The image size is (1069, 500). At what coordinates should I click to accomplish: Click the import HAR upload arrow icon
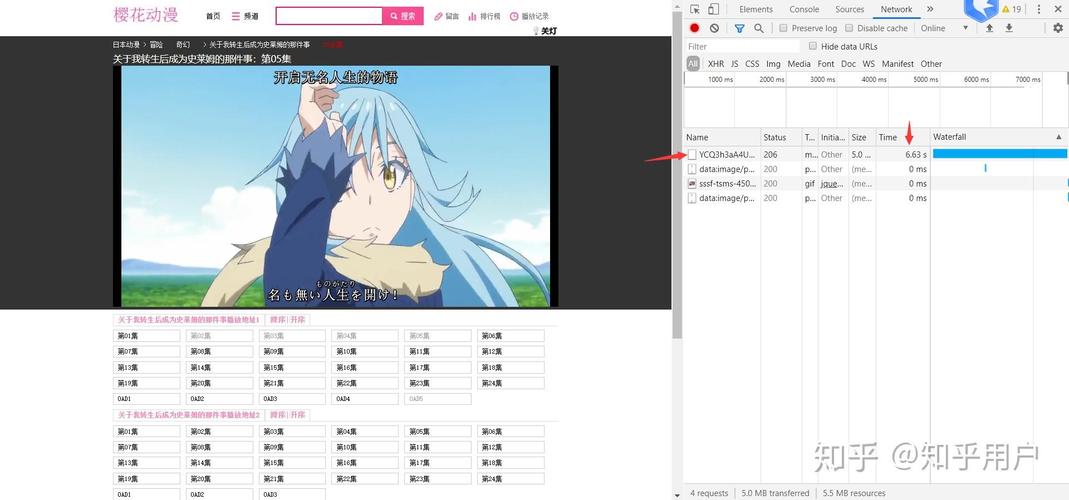[990, 28]
